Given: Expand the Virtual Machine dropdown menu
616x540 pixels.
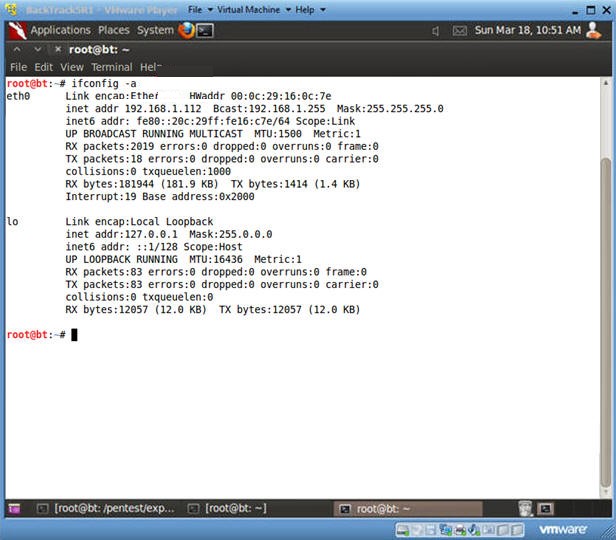Looking at the screenshot, I should click(250, 9).
